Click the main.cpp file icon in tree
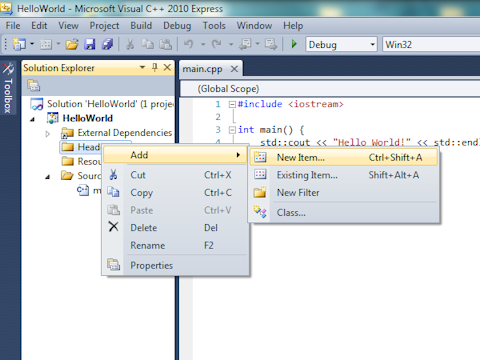The height and width of the screenshot is (360, 480). pyautogui.click(x=83, y=190)
